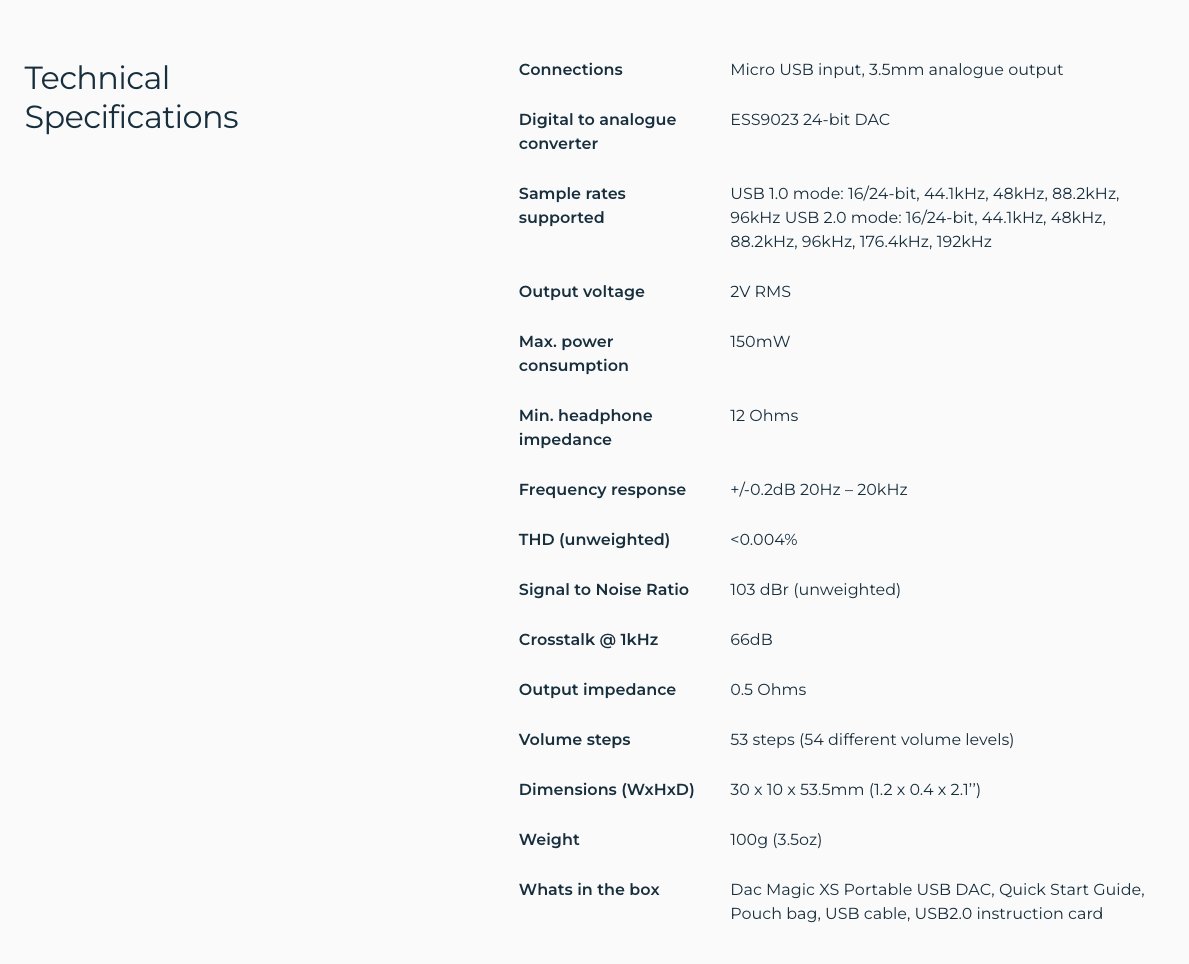The height and width of the screenshot is (964, 1189).
Task: Select the ESS9023 24-bit DAC text
Action: pos(809,119)
